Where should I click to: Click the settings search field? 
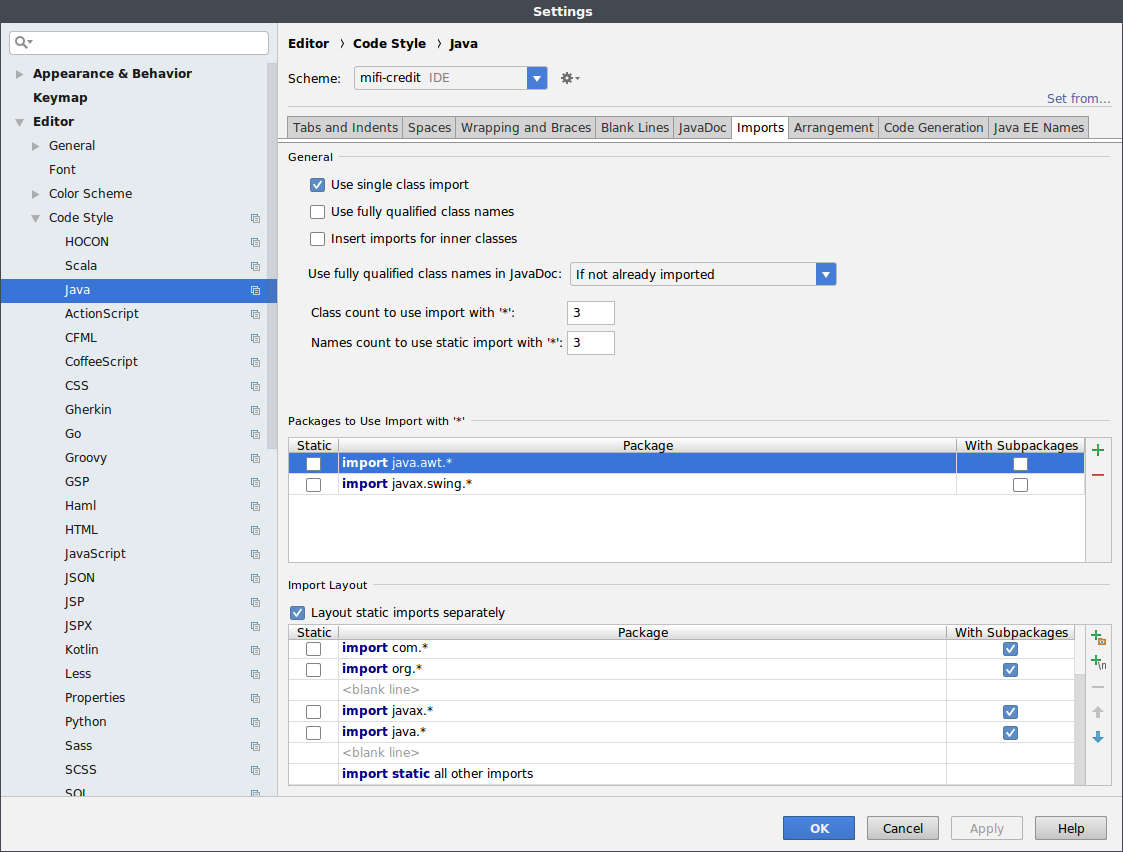coord(139,42)
